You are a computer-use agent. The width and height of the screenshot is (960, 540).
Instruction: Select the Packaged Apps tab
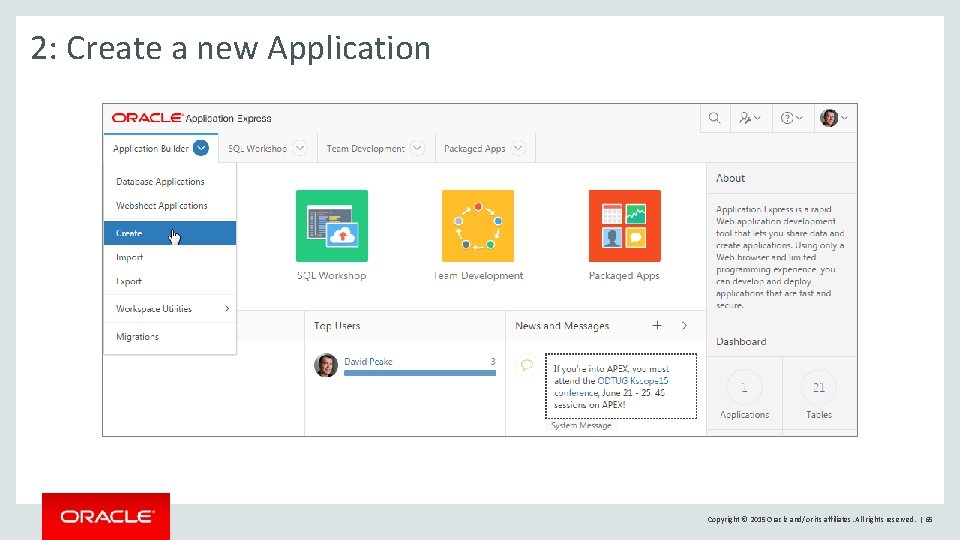(x=485, y=148)
